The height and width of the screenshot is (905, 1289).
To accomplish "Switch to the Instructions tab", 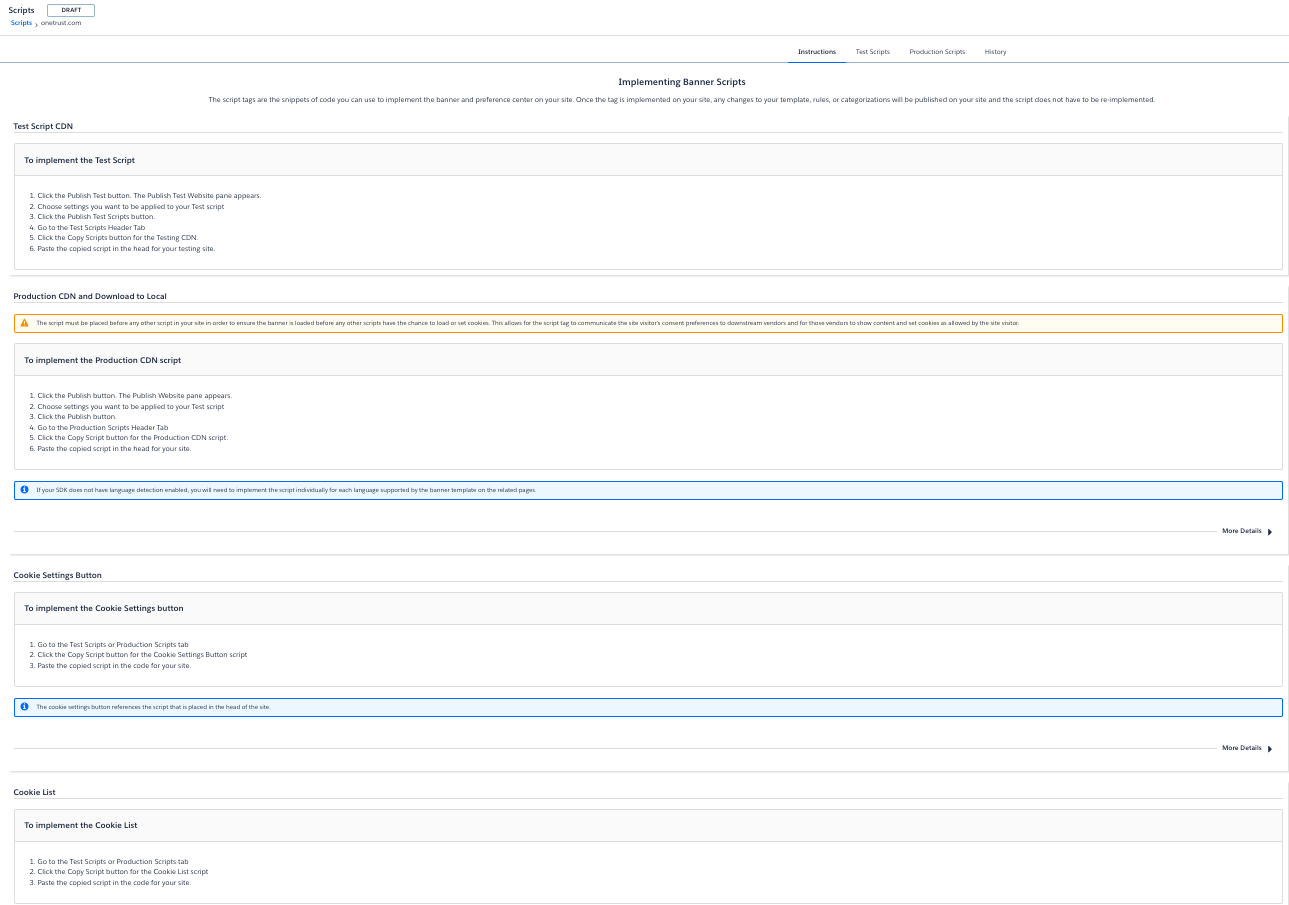I will click(x=817, y=52).
